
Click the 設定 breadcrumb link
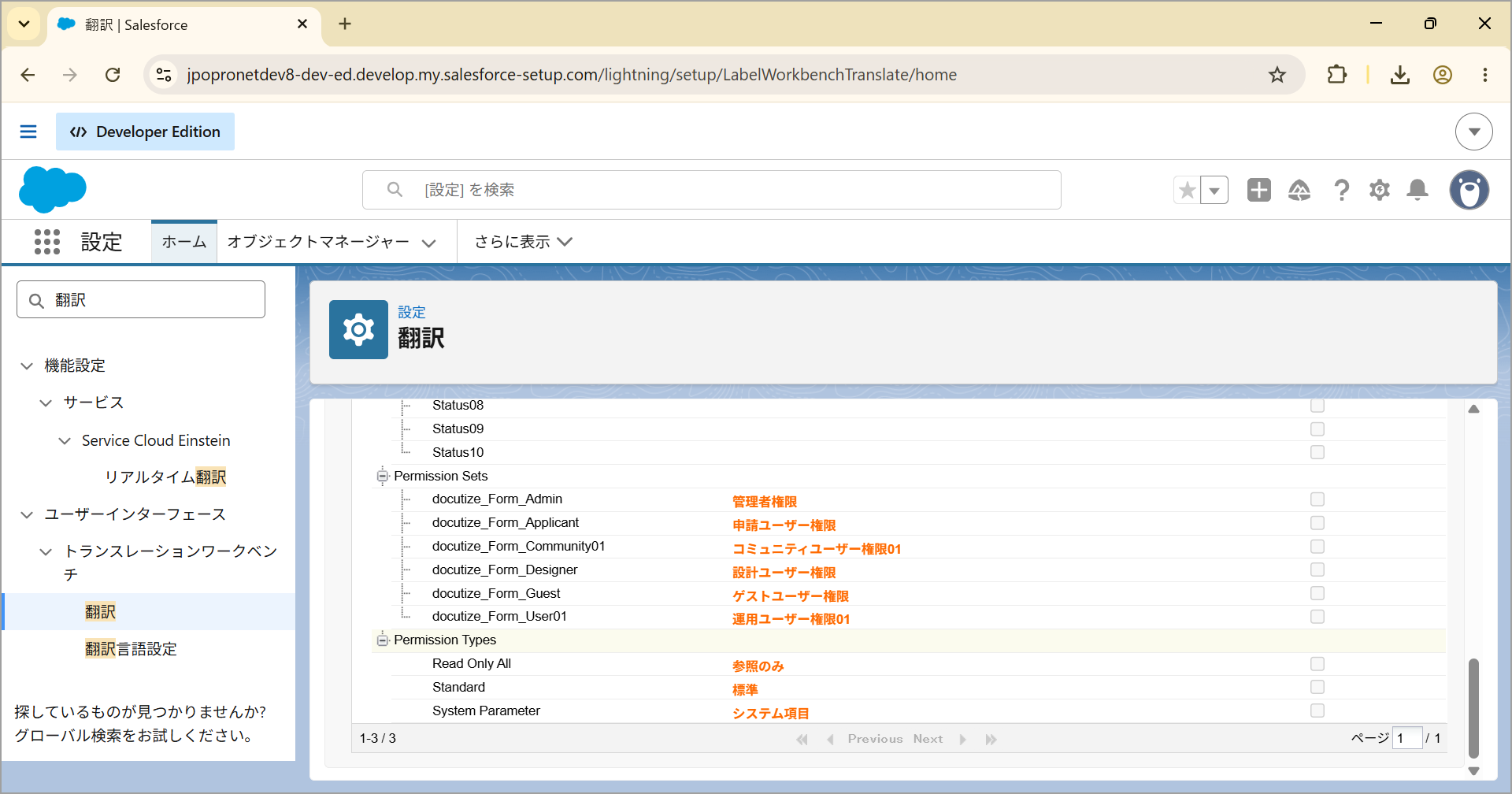click(x=412, y=313)
